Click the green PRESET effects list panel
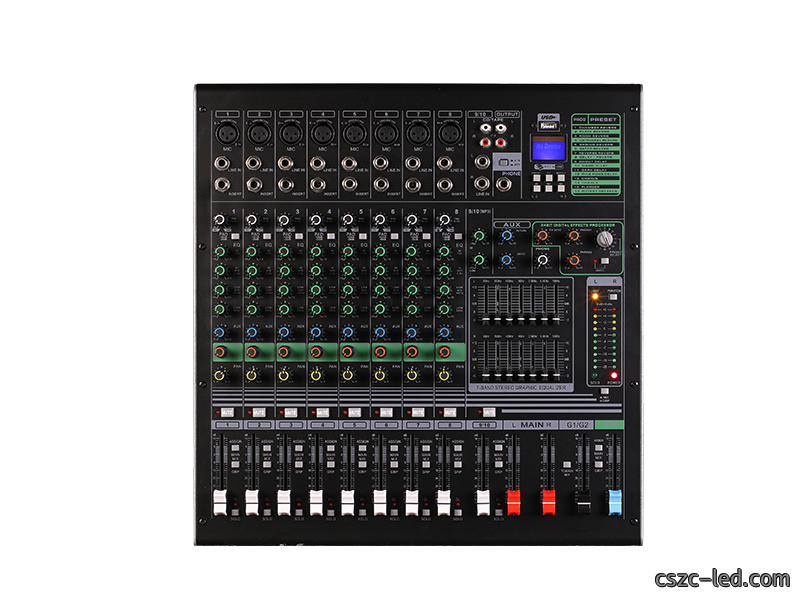The height and width of the screenshot is (600, 800). 596,155
